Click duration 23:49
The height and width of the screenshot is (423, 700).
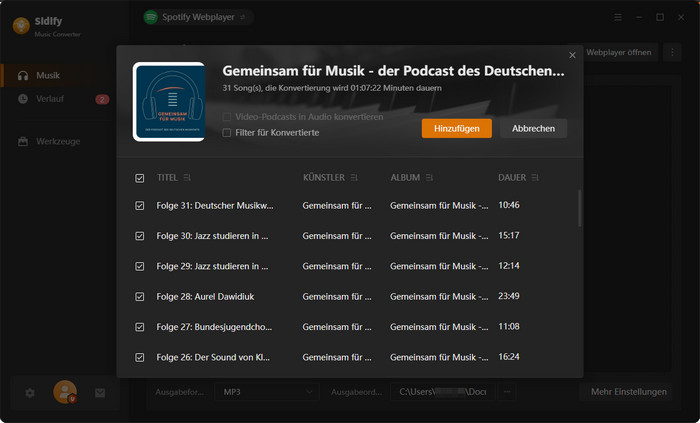point(509,296)
